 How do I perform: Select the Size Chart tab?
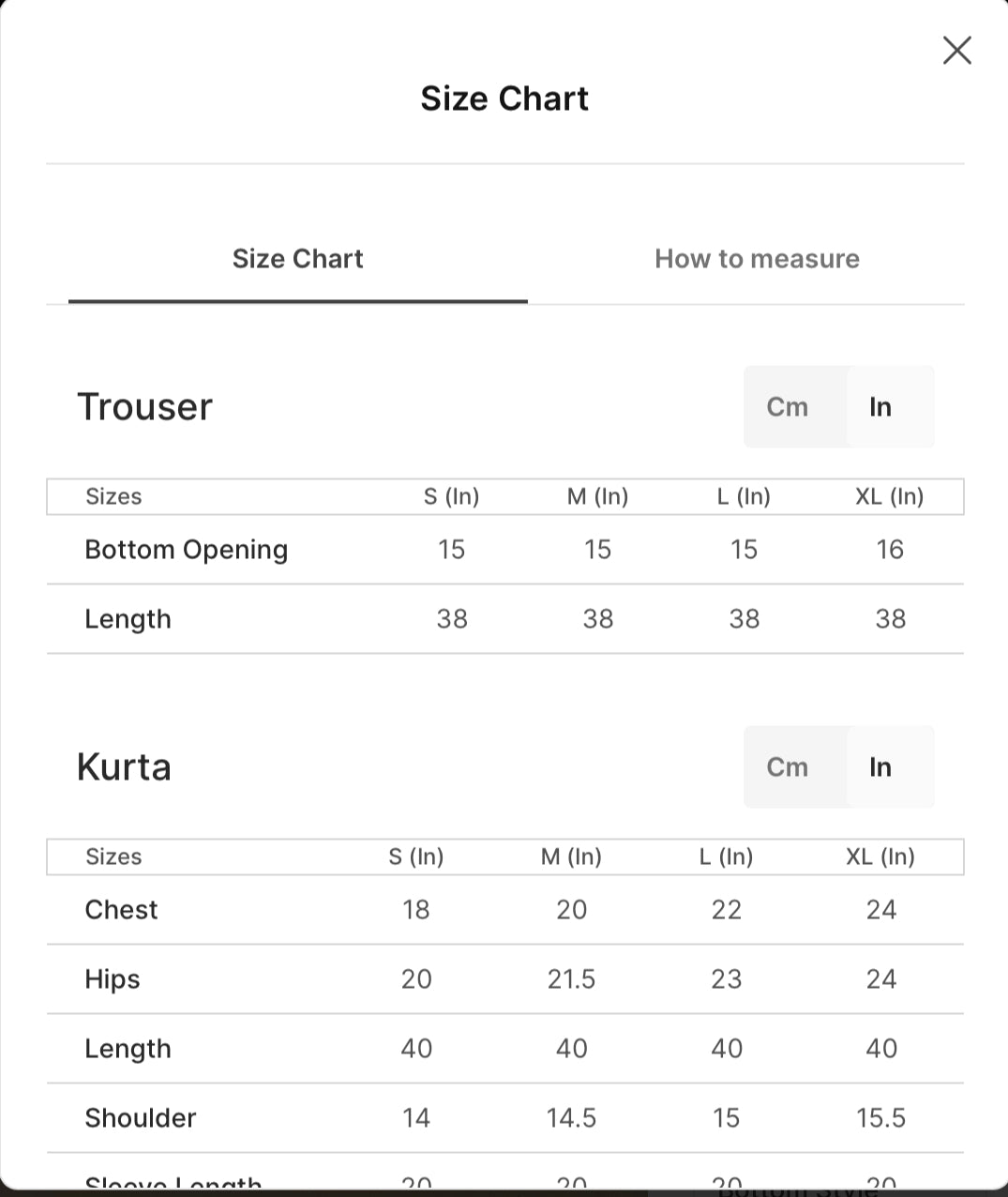point(297,259)
